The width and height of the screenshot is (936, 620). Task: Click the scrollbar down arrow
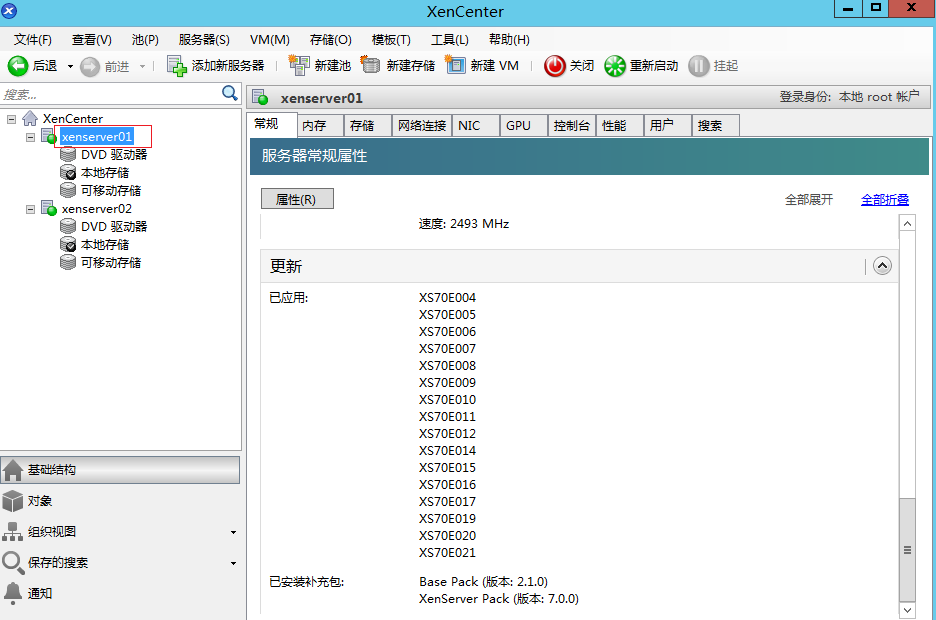[x=907, y=610]
